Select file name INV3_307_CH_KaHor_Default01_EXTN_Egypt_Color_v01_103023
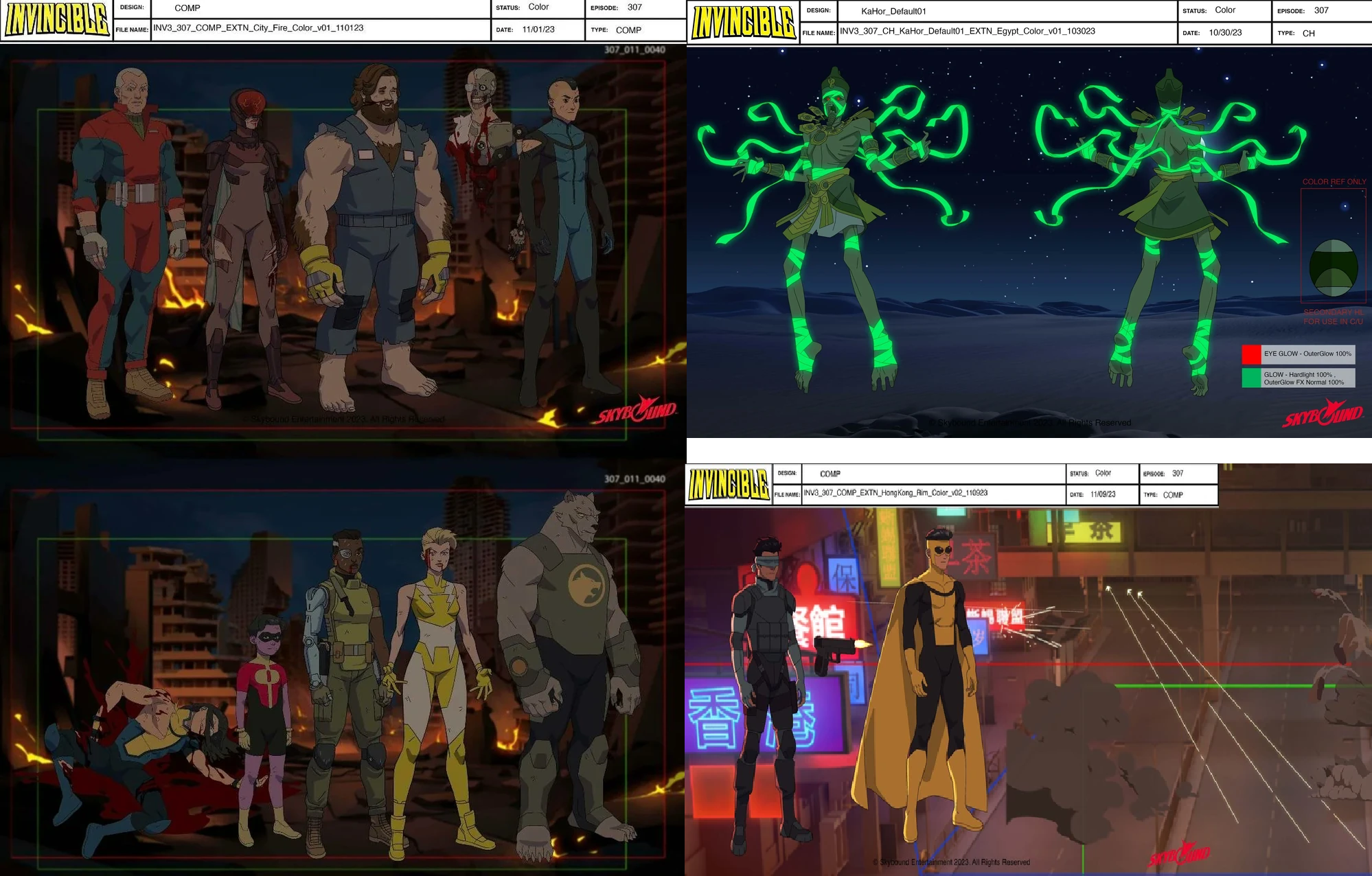1372x876 pixels. (x=968, y=32)
